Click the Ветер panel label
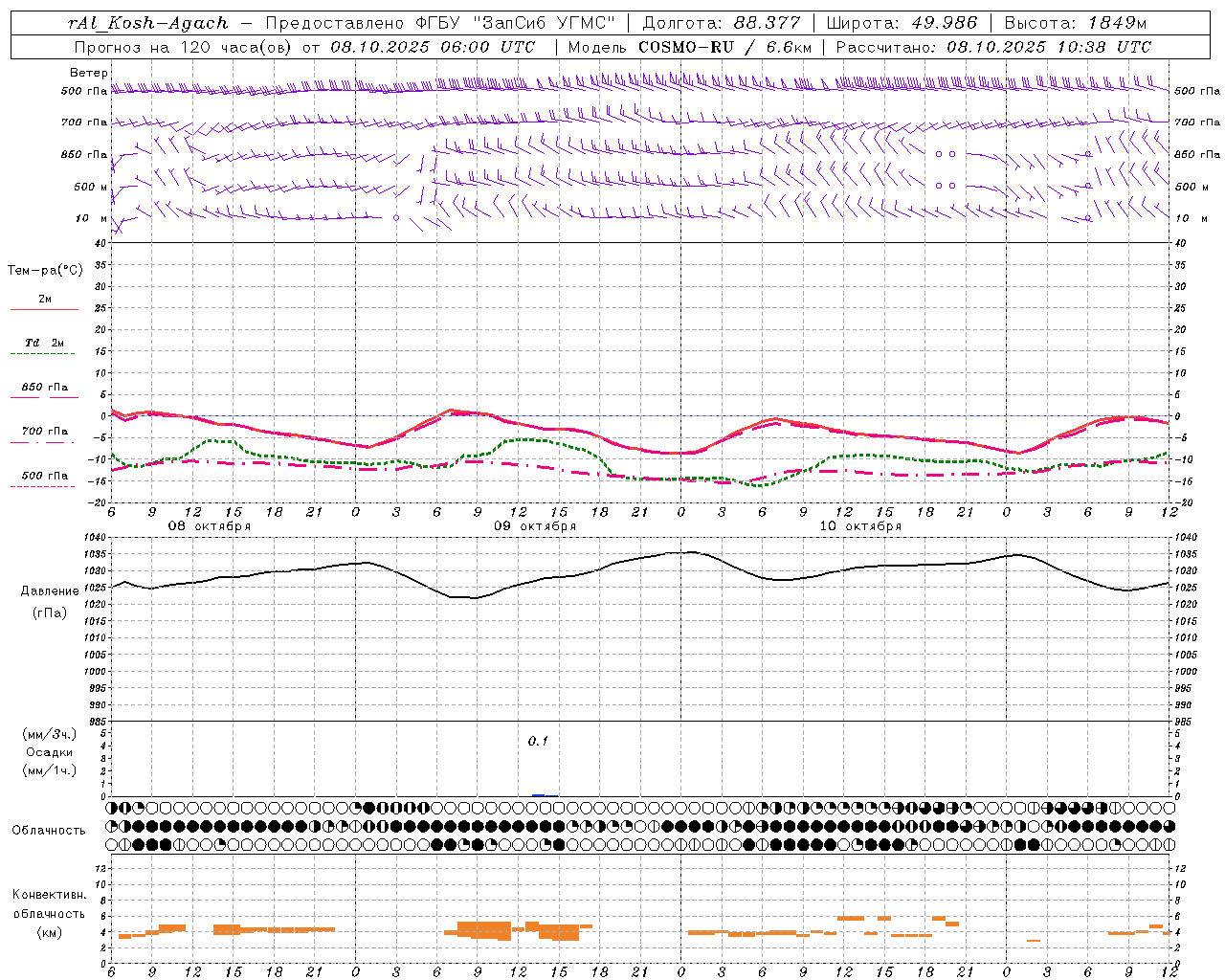This screenshot has height=980, width=1225. point(89,73)
